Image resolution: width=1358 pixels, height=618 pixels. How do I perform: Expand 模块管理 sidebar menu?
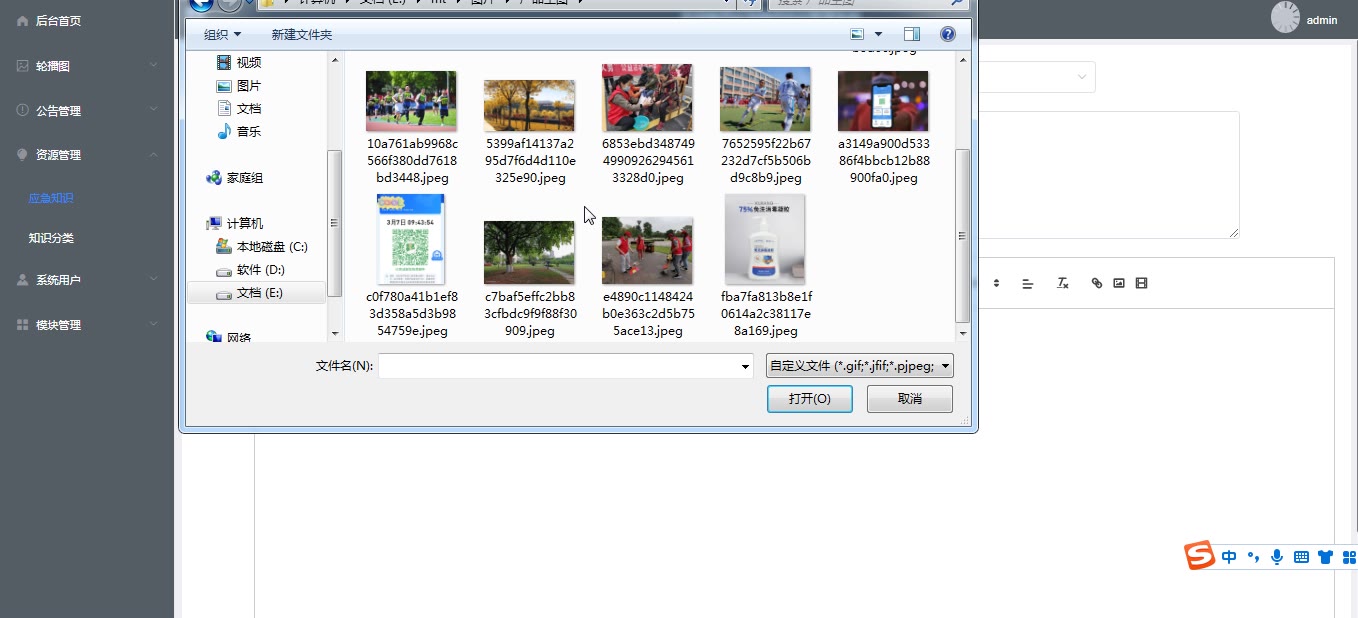pos(87,325)
